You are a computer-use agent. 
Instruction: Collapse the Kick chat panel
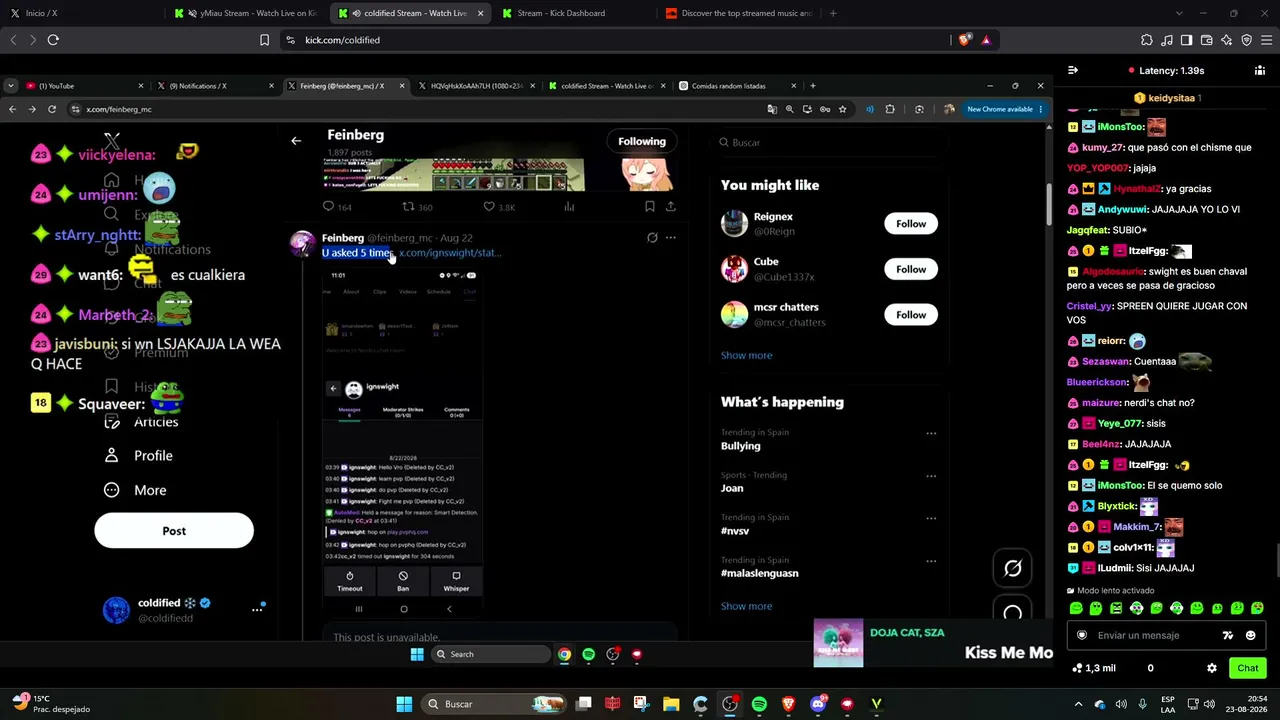[x=1073, y=71]
